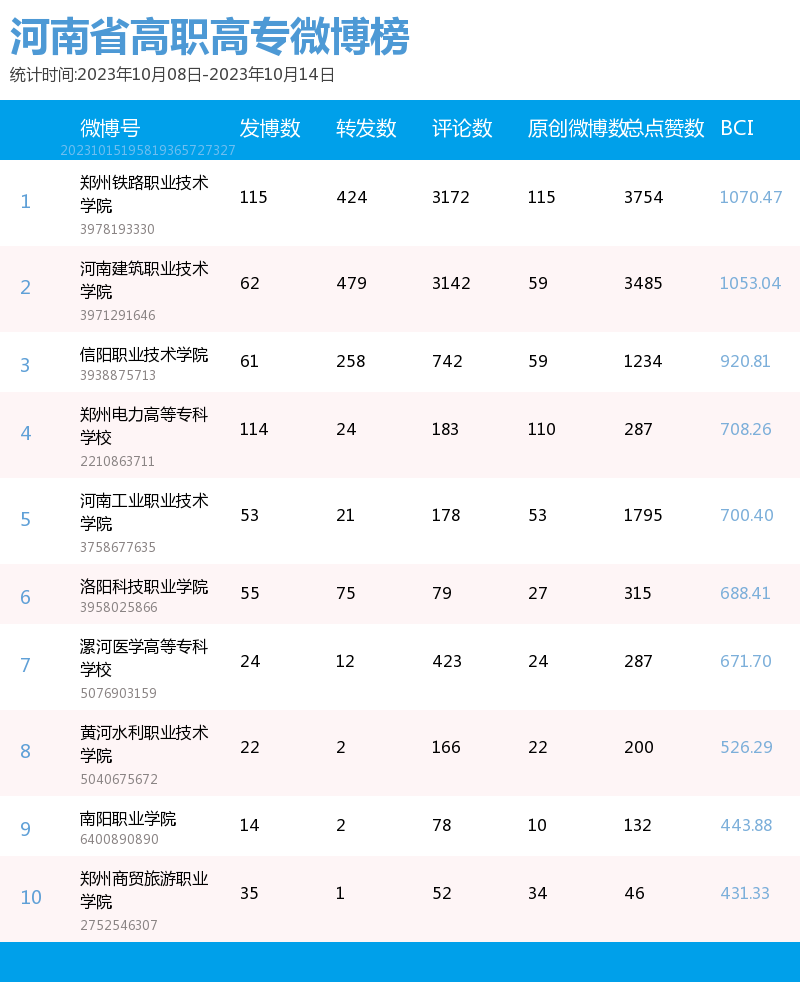Click BCI value 1070.47

pyautogui.click(x=751, y=197)
